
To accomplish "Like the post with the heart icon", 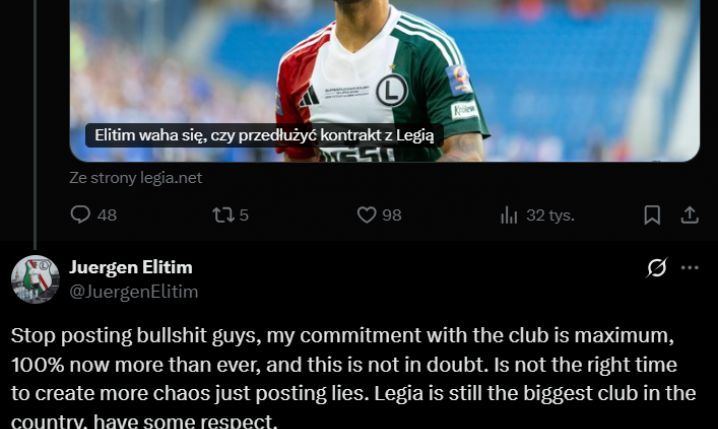I will [366, 215].
